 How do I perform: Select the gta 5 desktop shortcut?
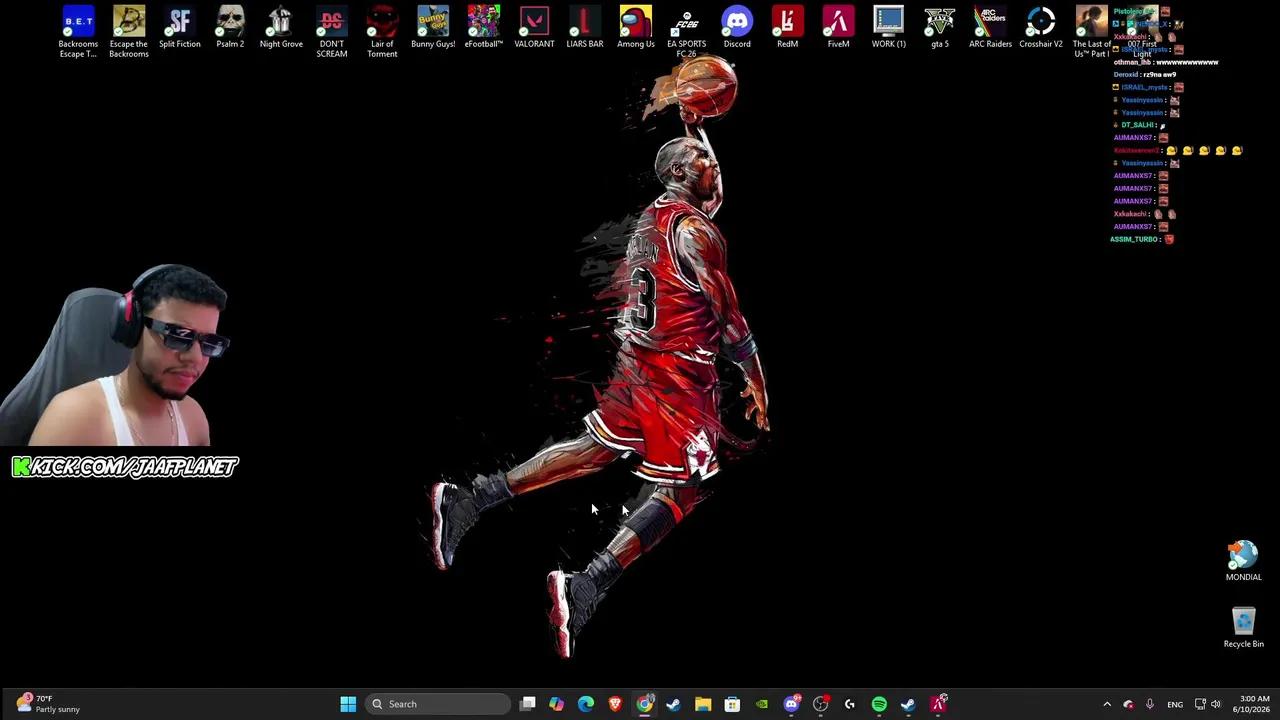[x=940, y=27]
